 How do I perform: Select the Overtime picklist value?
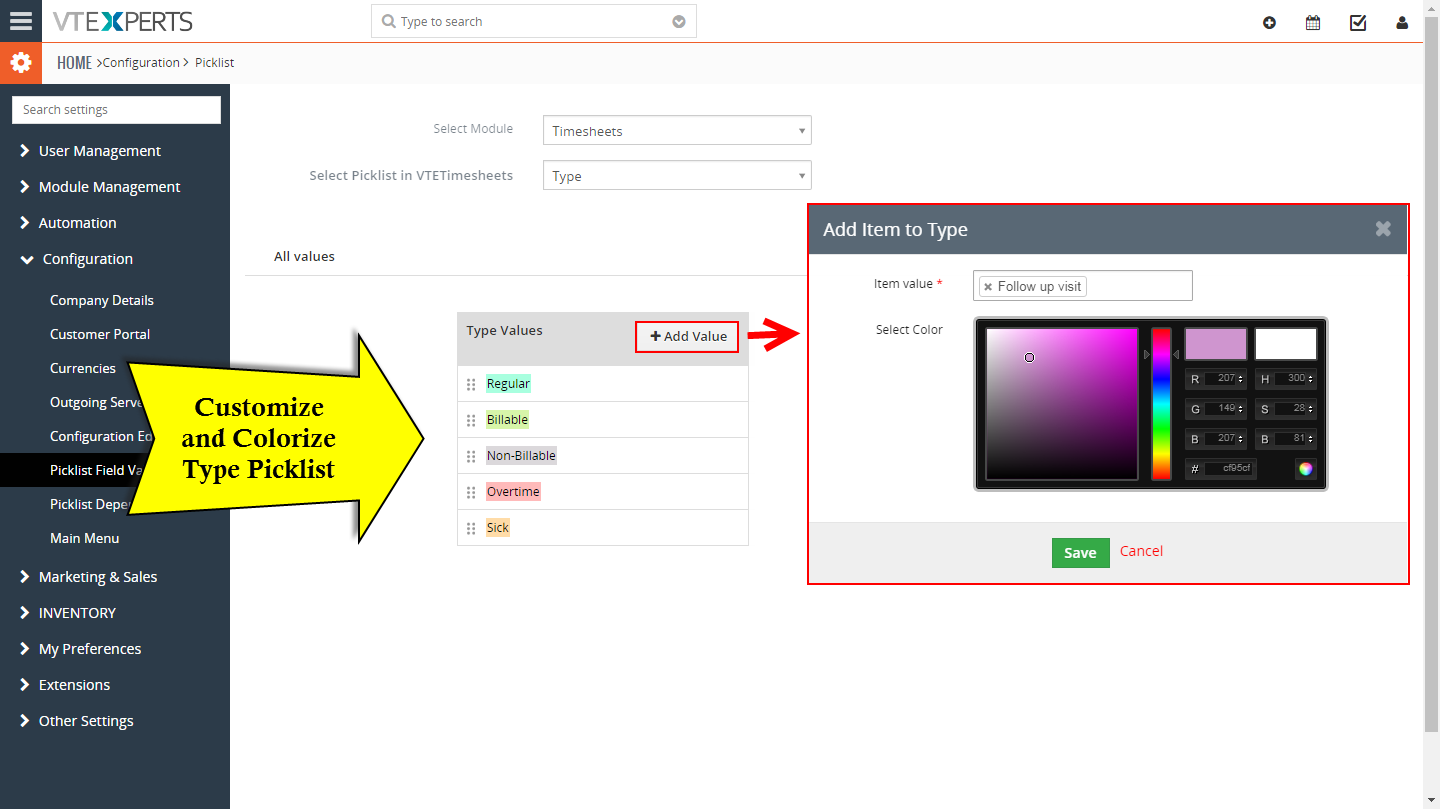(513, 492)
